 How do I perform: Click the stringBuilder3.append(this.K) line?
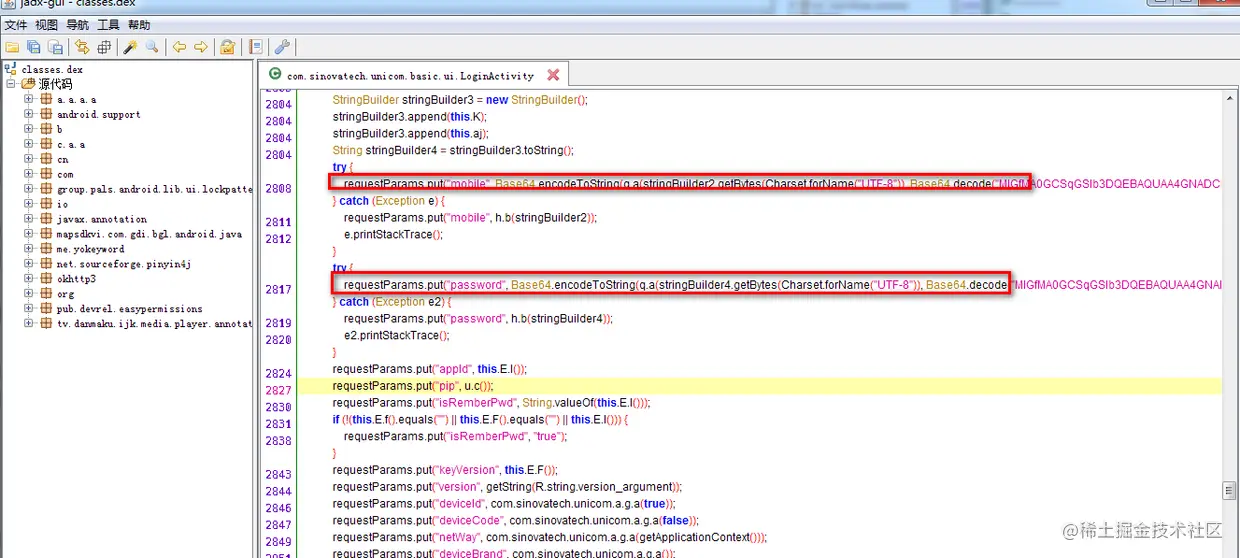(410, 117)
